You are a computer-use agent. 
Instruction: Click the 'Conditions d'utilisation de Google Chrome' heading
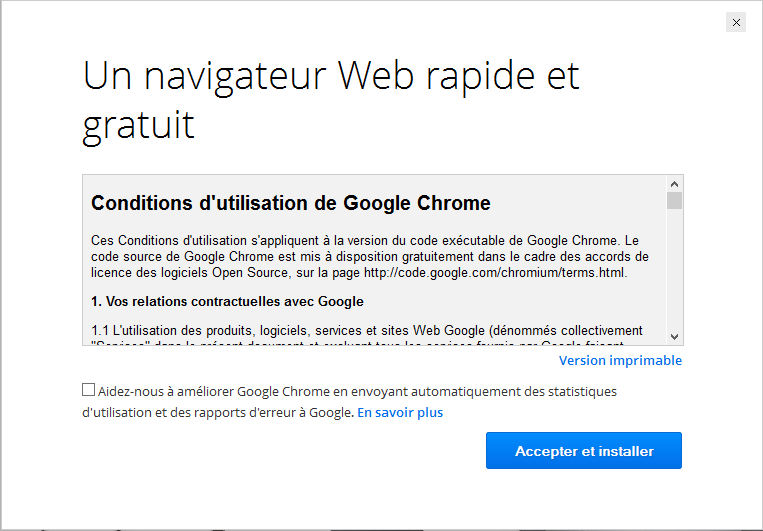291,204
